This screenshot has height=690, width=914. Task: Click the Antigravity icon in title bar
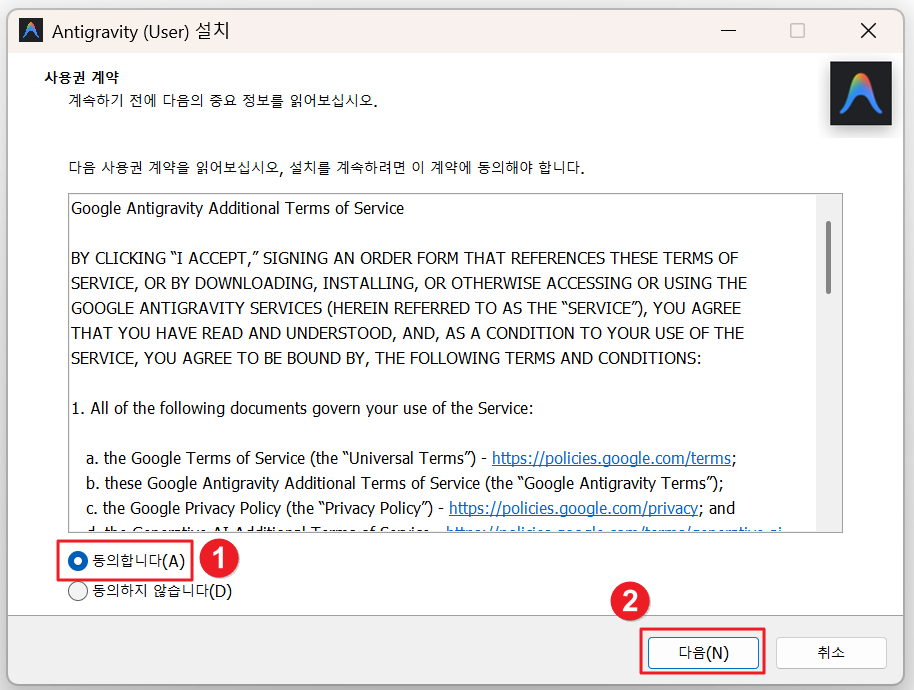(31, 30)
